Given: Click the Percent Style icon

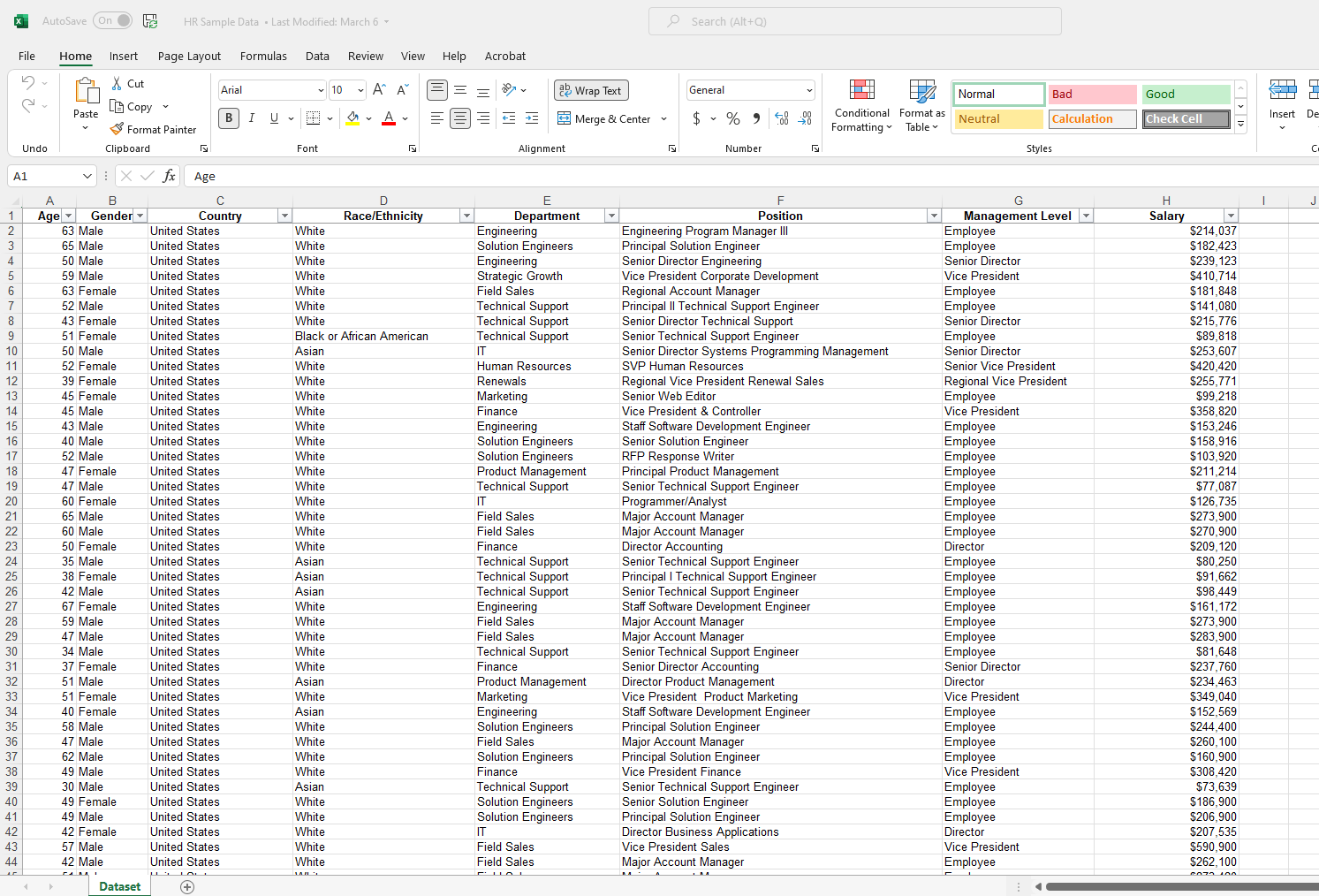Looking at the screenshot, I should 733,118.
